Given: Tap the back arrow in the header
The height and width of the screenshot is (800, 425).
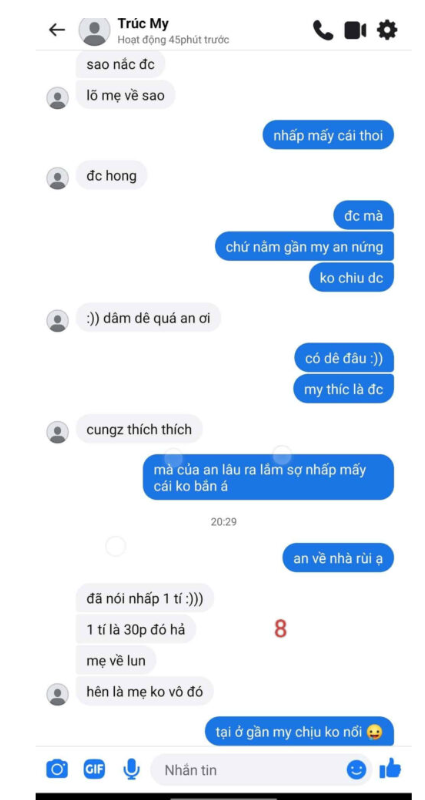Looking at the screenshot, I should tap(57, 30).
